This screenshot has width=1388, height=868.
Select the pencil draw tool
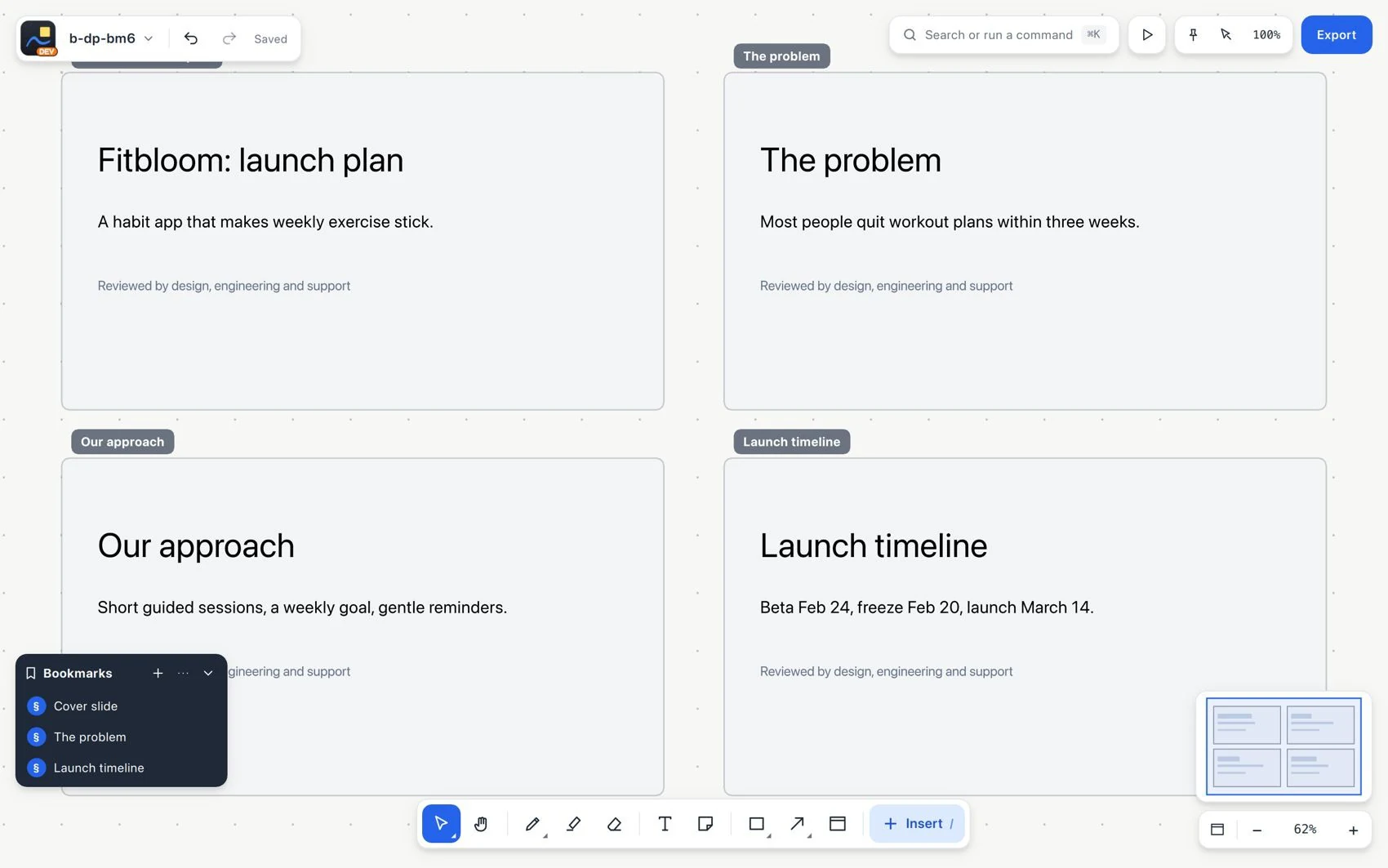tap(532, 823)
